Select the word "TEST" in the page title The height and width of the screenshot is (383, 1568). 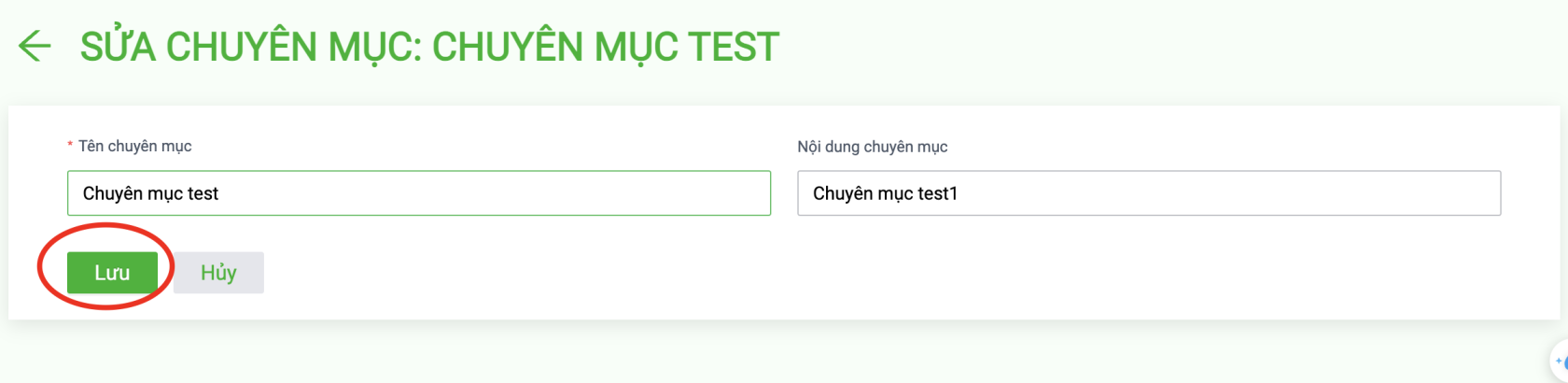click(733, 47)
